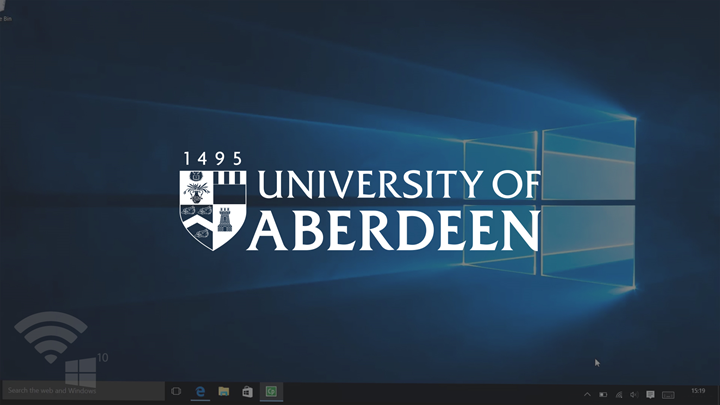Click the battery status tray icon
Image resolution: width=720 pixels, height=405 pixels.
pos(603,394)
